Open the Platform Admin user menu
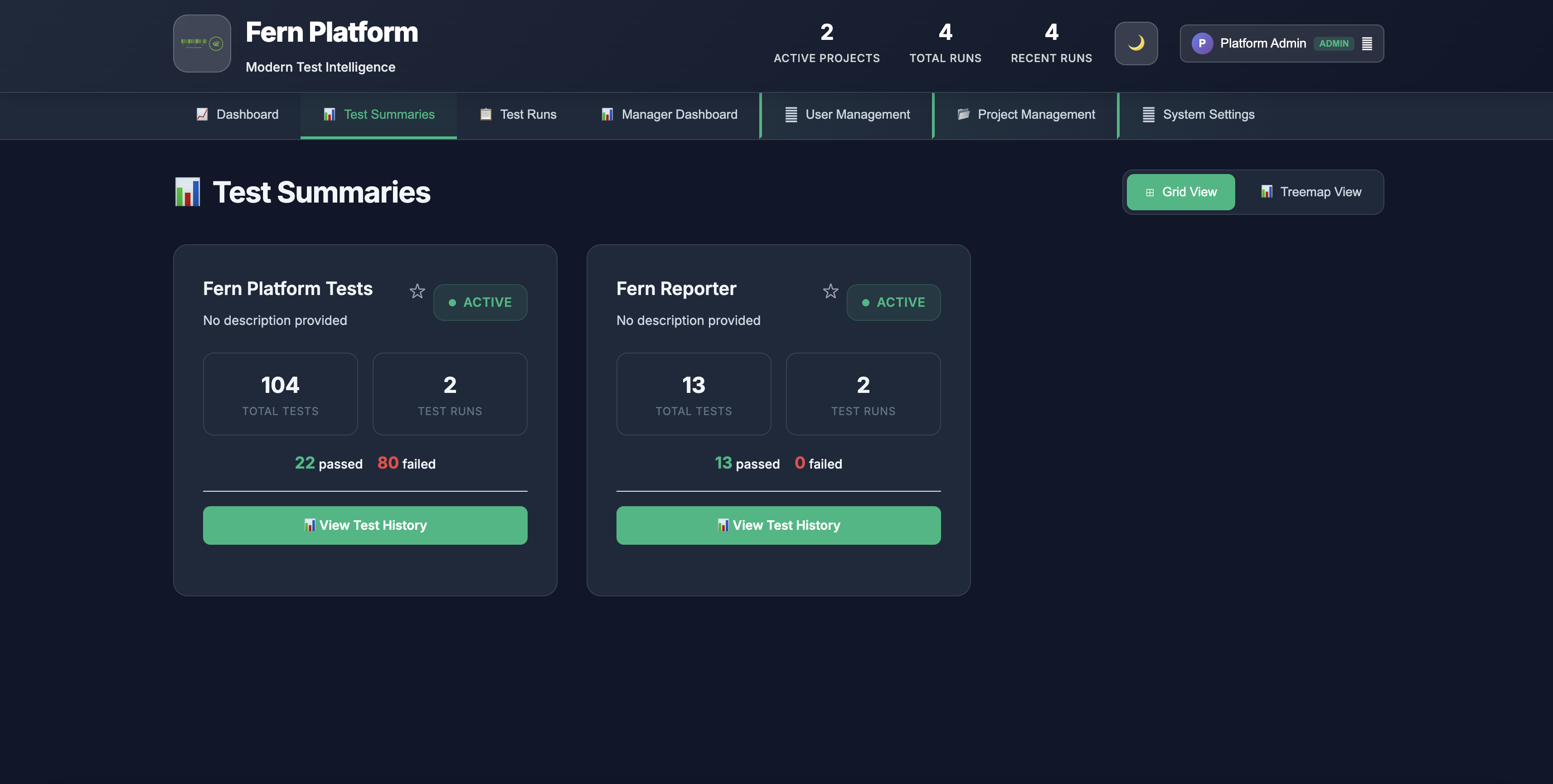1553x784 pixels. tap(1262, 44)
